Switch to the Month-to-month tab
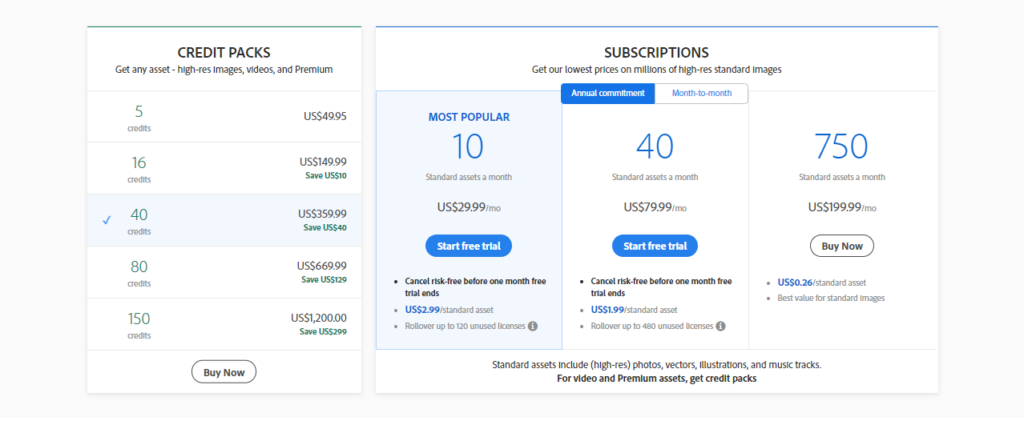The width and height of the screenshot is (1024, 421). 701,94
